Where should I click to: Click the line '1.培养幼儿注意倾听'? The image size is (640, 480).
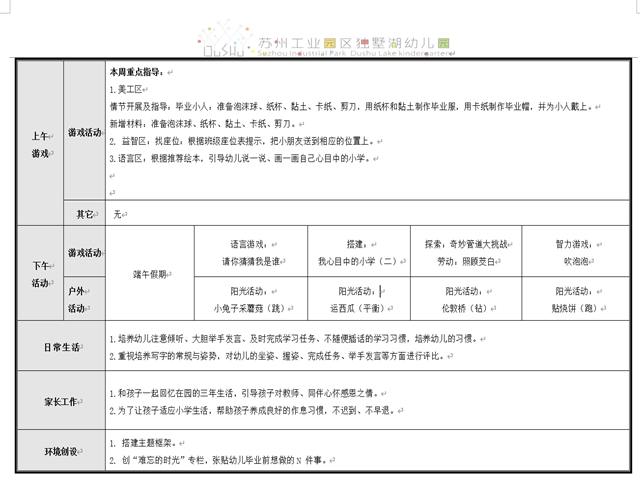[x=293, y=338]
